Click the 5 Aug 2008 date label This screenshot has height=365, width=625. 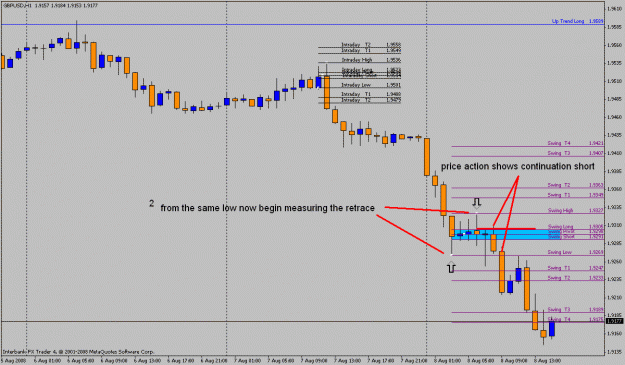click(x=13, y=361)
